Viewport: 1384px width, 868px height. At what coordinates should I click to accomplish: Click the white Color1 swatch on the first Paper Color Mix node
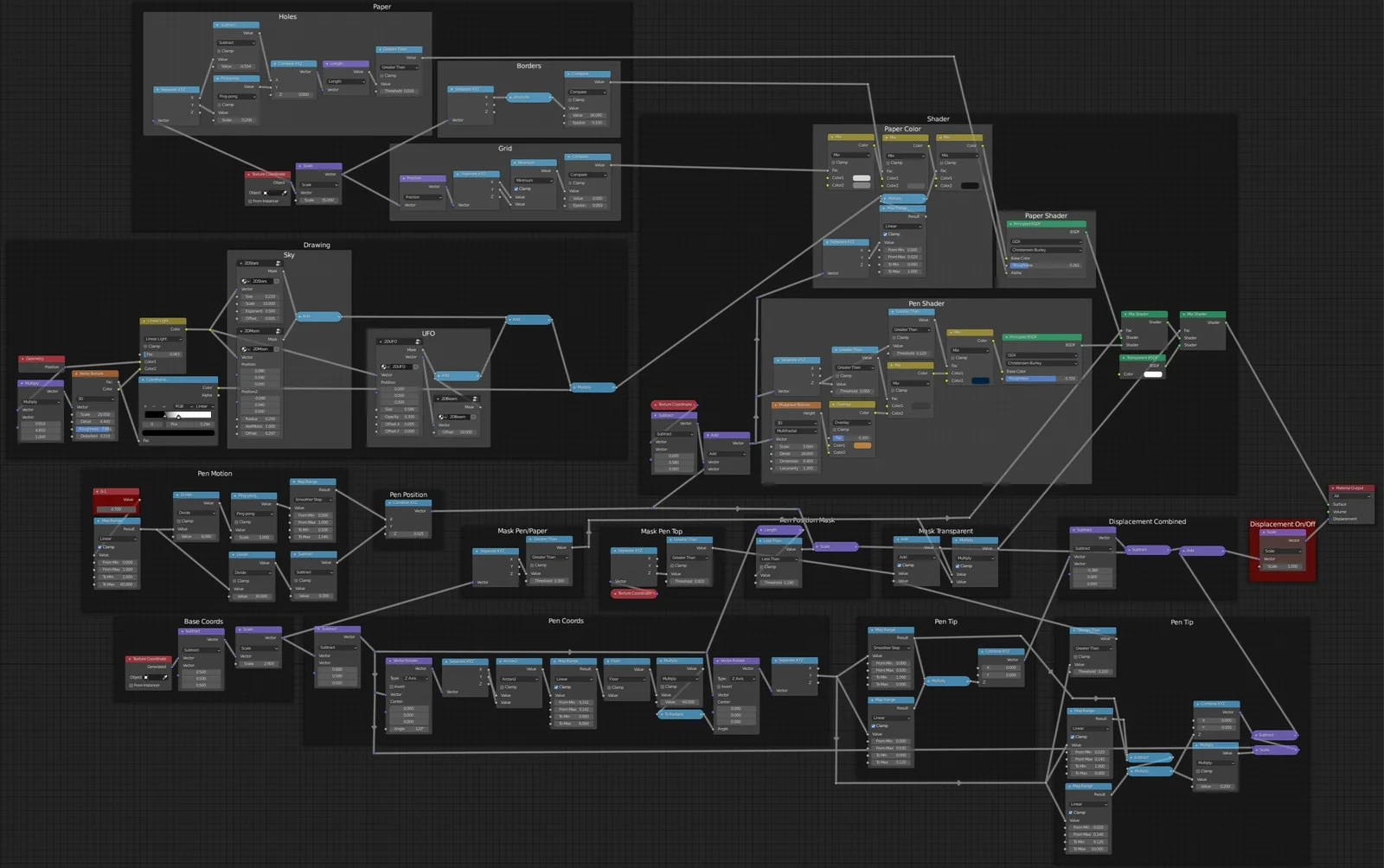pos(862,178)
